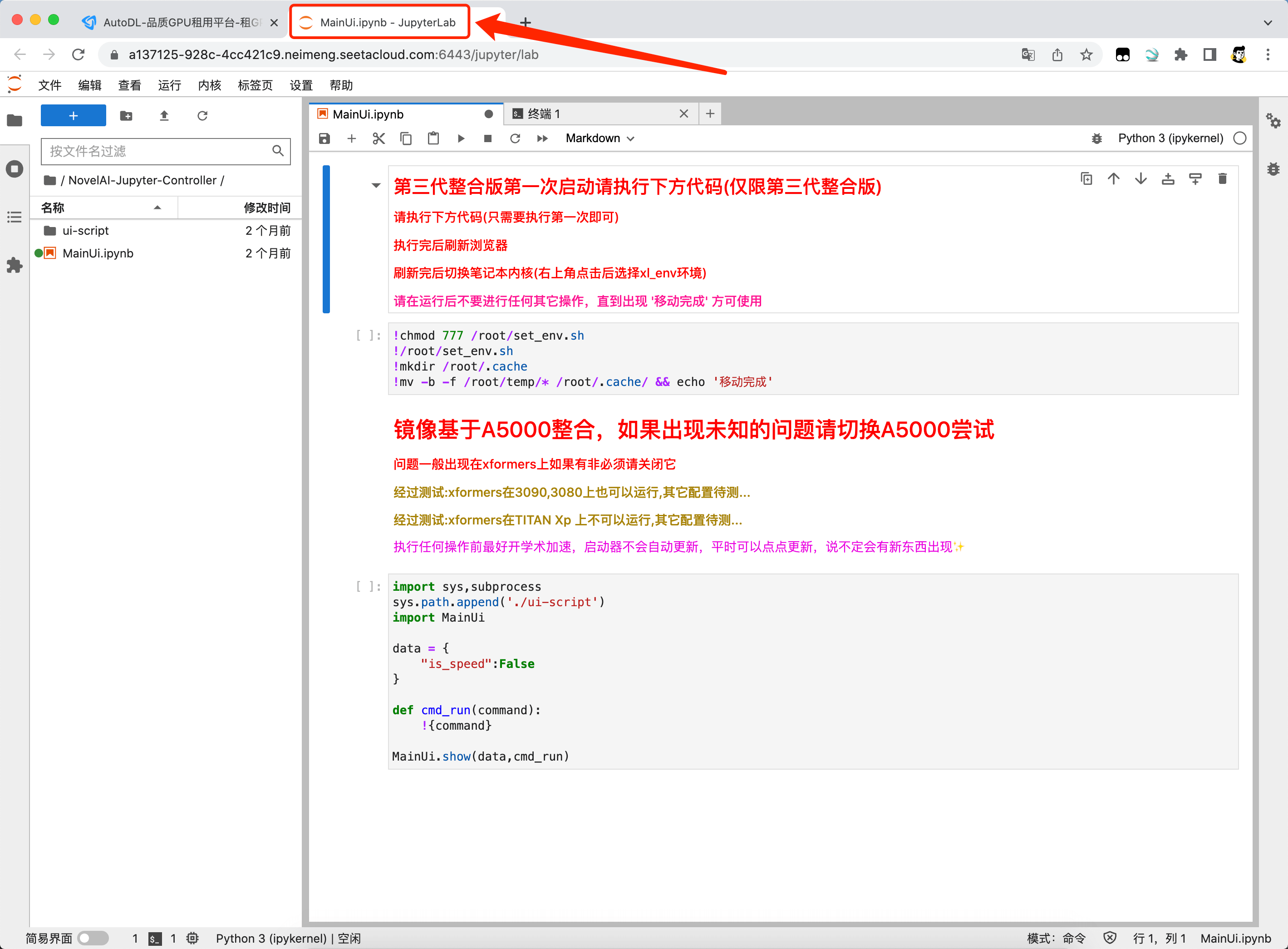Click the blue new launcher plus button

tap(74, 116)
